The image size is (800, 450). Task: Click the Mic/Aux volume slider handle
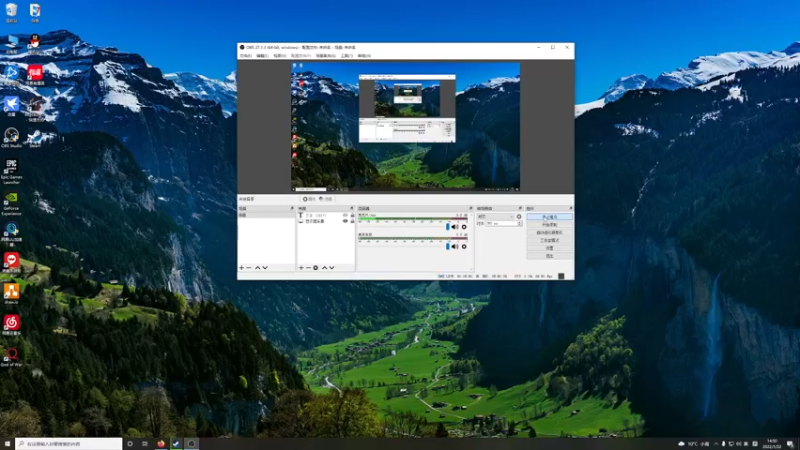coord(447,227)
